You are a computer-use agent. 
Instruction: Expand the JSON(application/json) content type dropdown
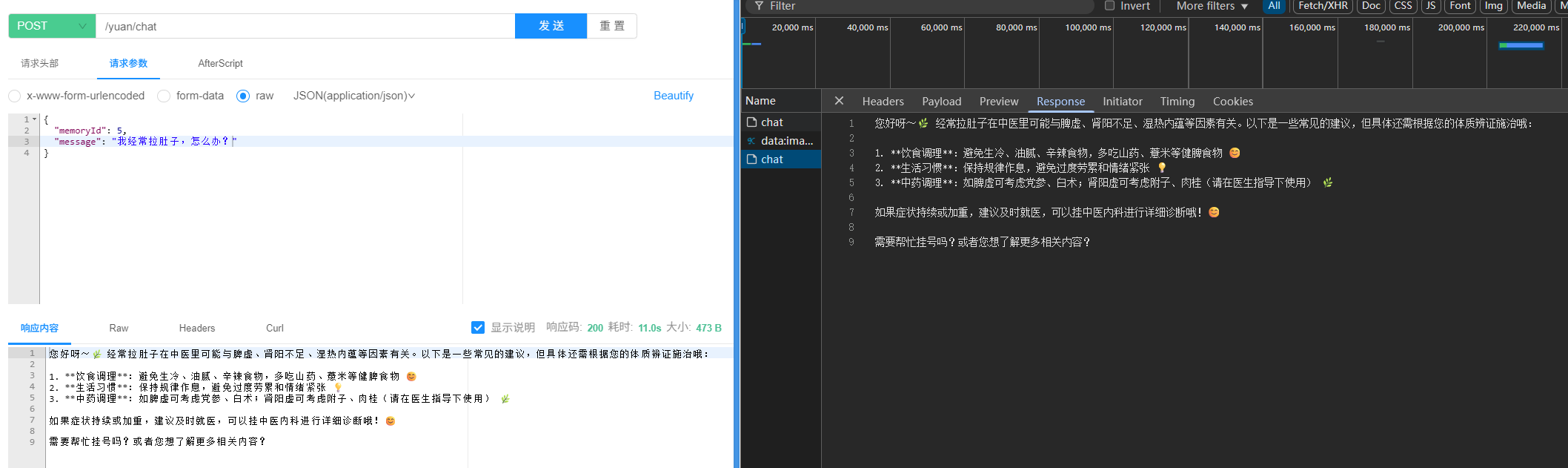point(354,96)
